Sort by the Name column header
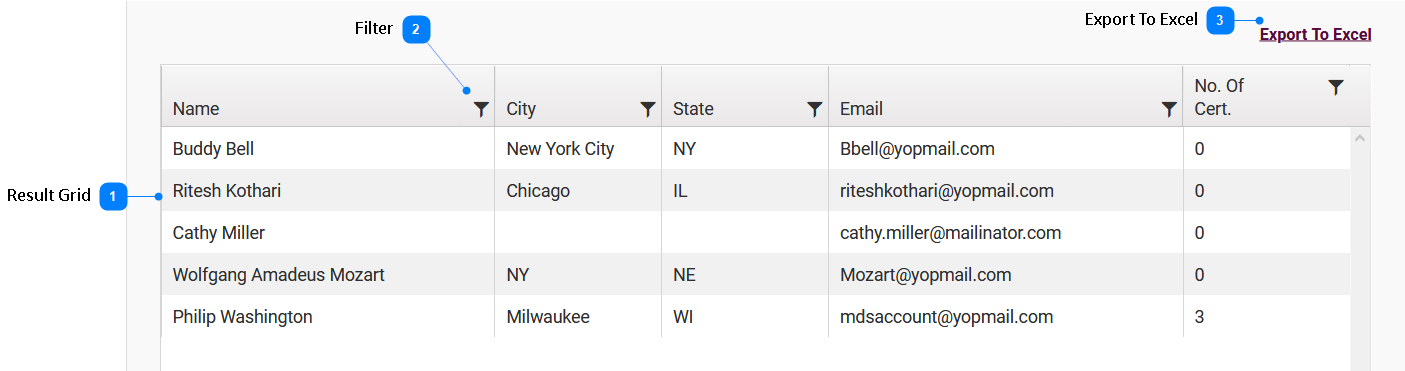The height and width of the screenshot is (371, 1405). tap(196, 109)
